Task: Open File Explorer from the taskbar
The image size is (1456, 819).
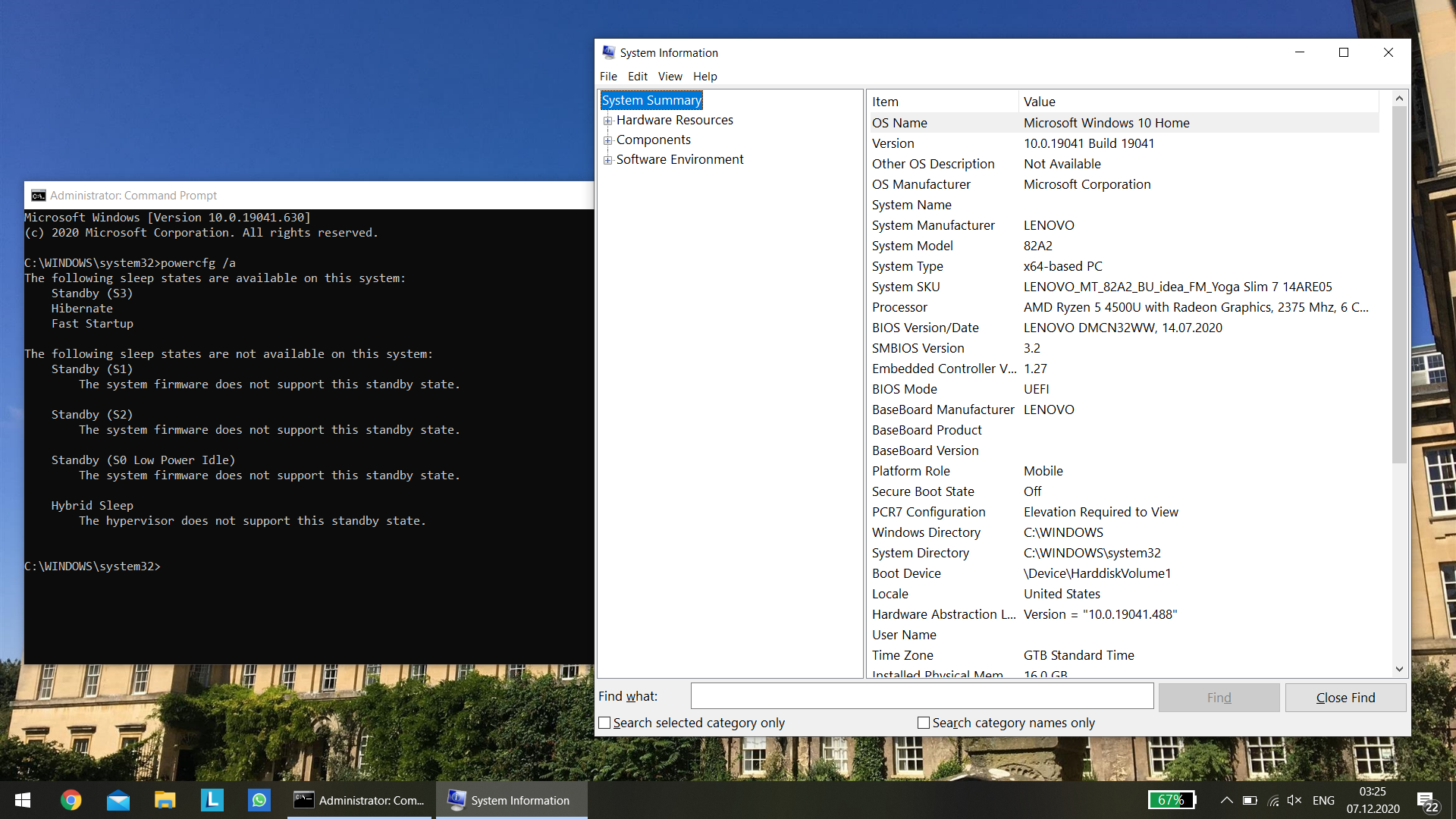Action: tap(165, 800)
